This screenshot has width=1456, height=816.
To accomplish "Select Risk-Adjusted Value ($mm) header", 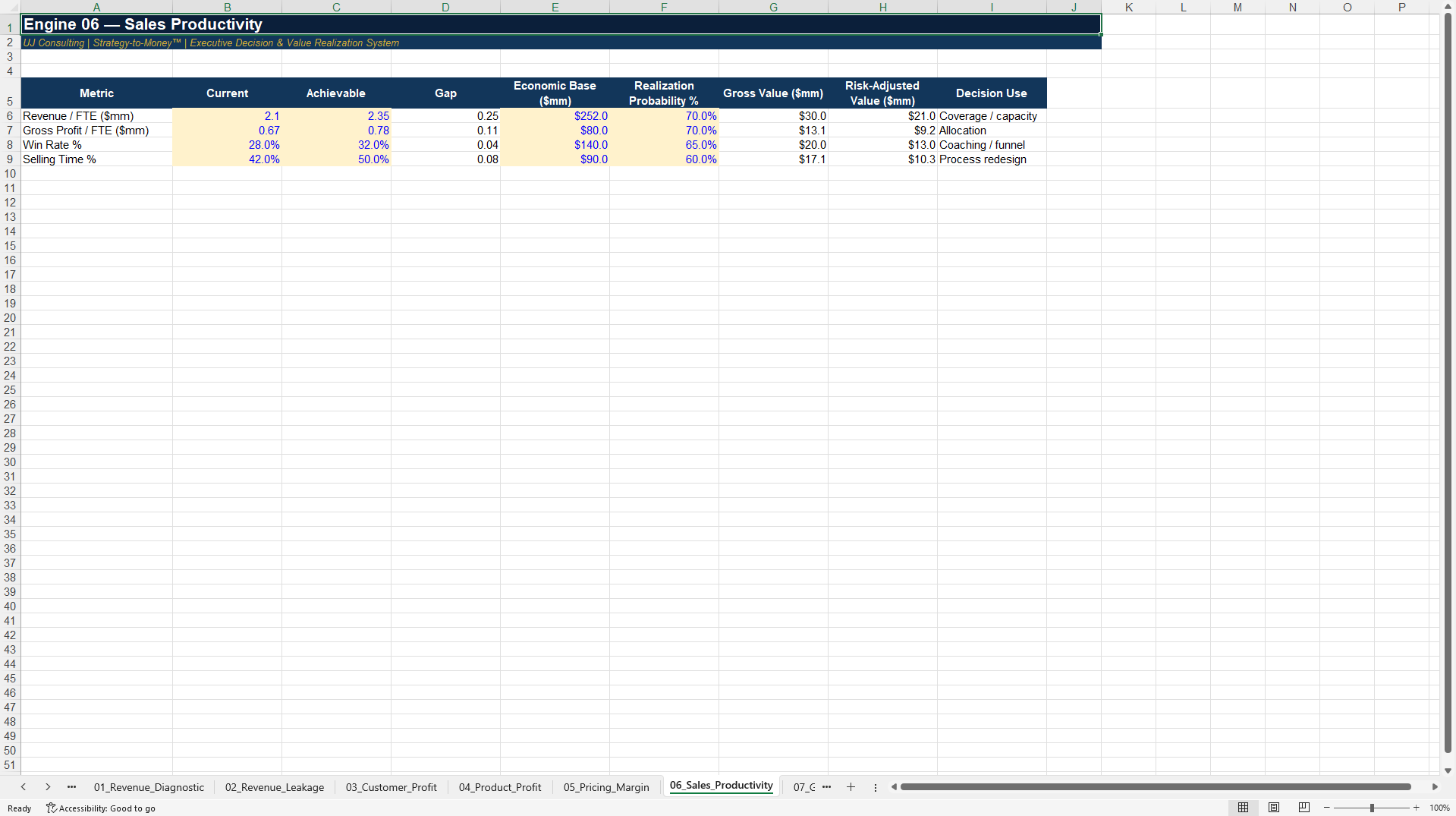I will click(x=882, y=93).
